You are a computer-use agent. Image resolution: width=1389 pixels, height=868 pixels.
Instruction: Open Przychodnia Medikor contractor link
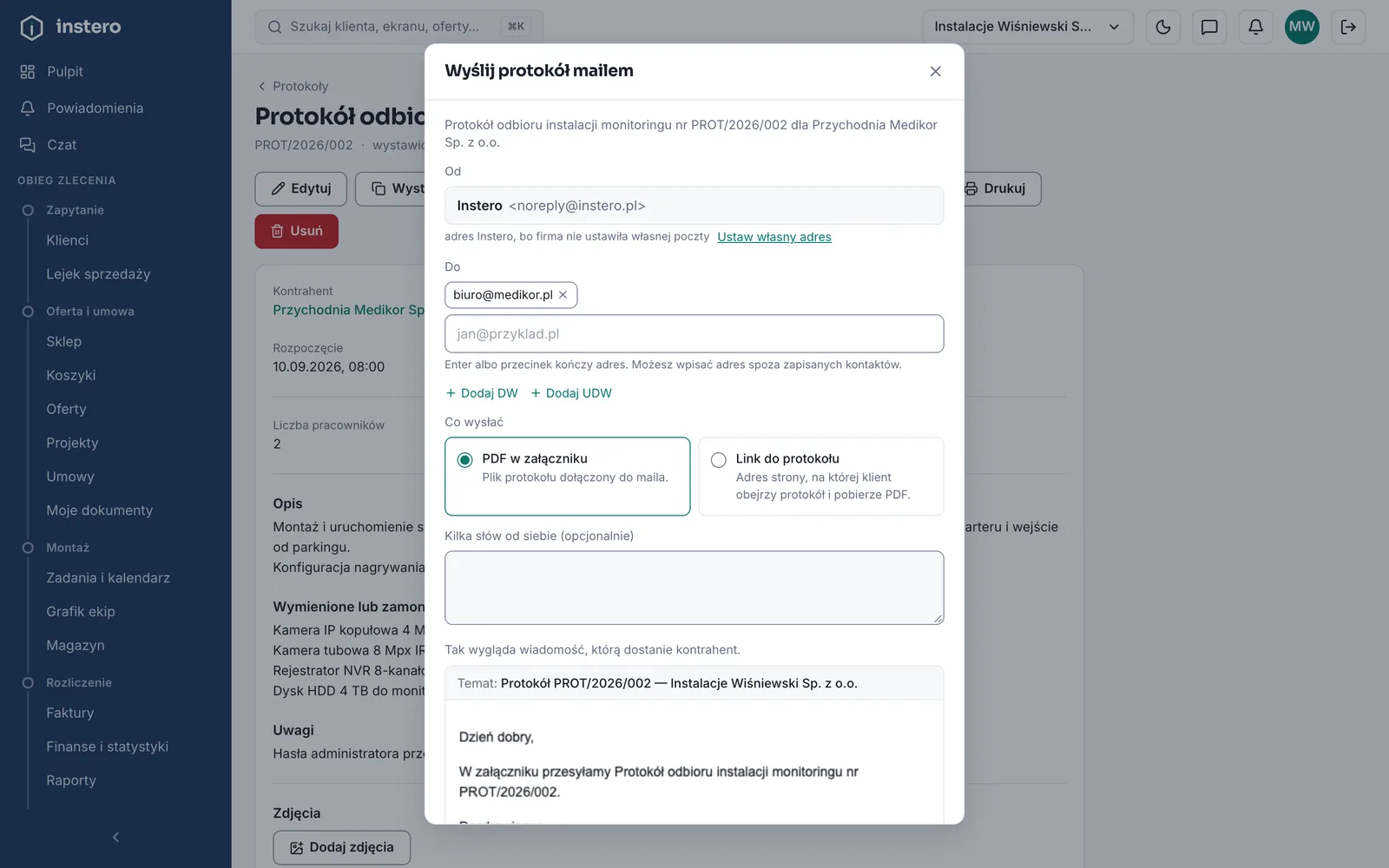[348, 310]
